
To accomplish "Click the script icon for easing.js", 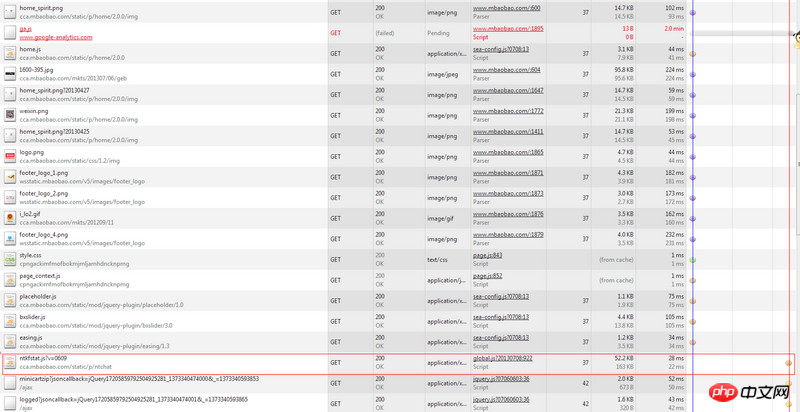I will pyautogui.click(x=10, y=342).
